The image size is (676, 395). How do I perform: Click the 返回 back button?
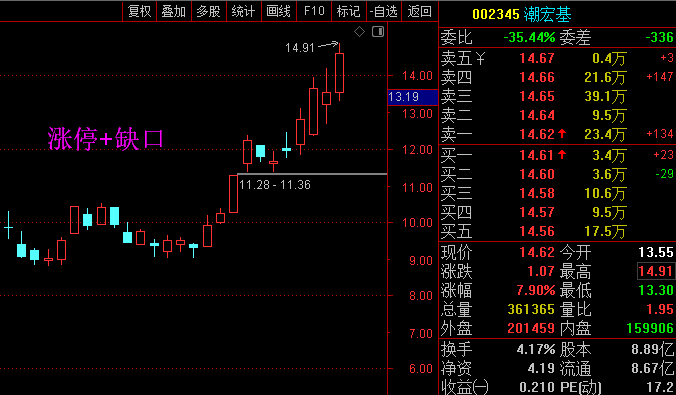coord(419,11)
